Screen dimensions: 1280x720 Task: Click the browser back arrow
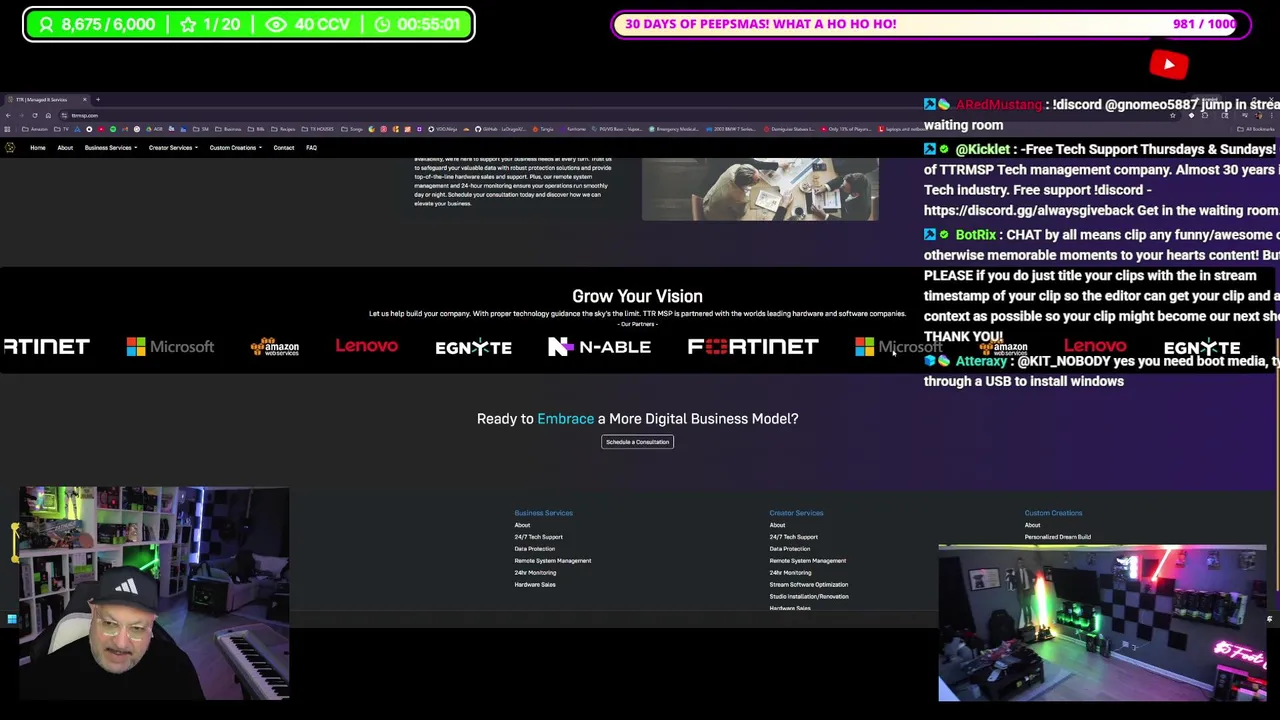[8, 115]
